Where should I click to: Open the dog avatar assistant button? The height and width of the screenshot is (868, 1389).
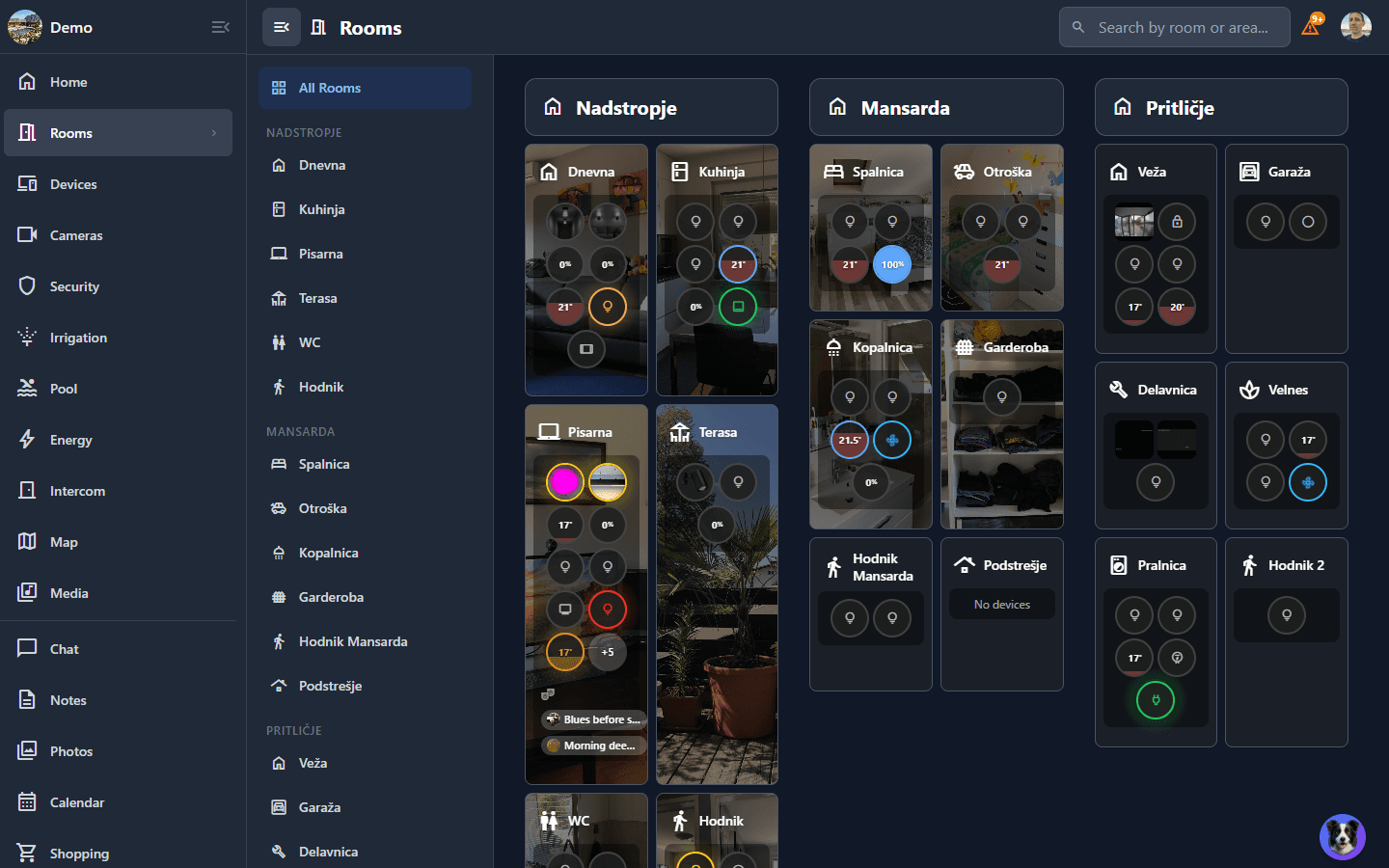coord(1342,836)
